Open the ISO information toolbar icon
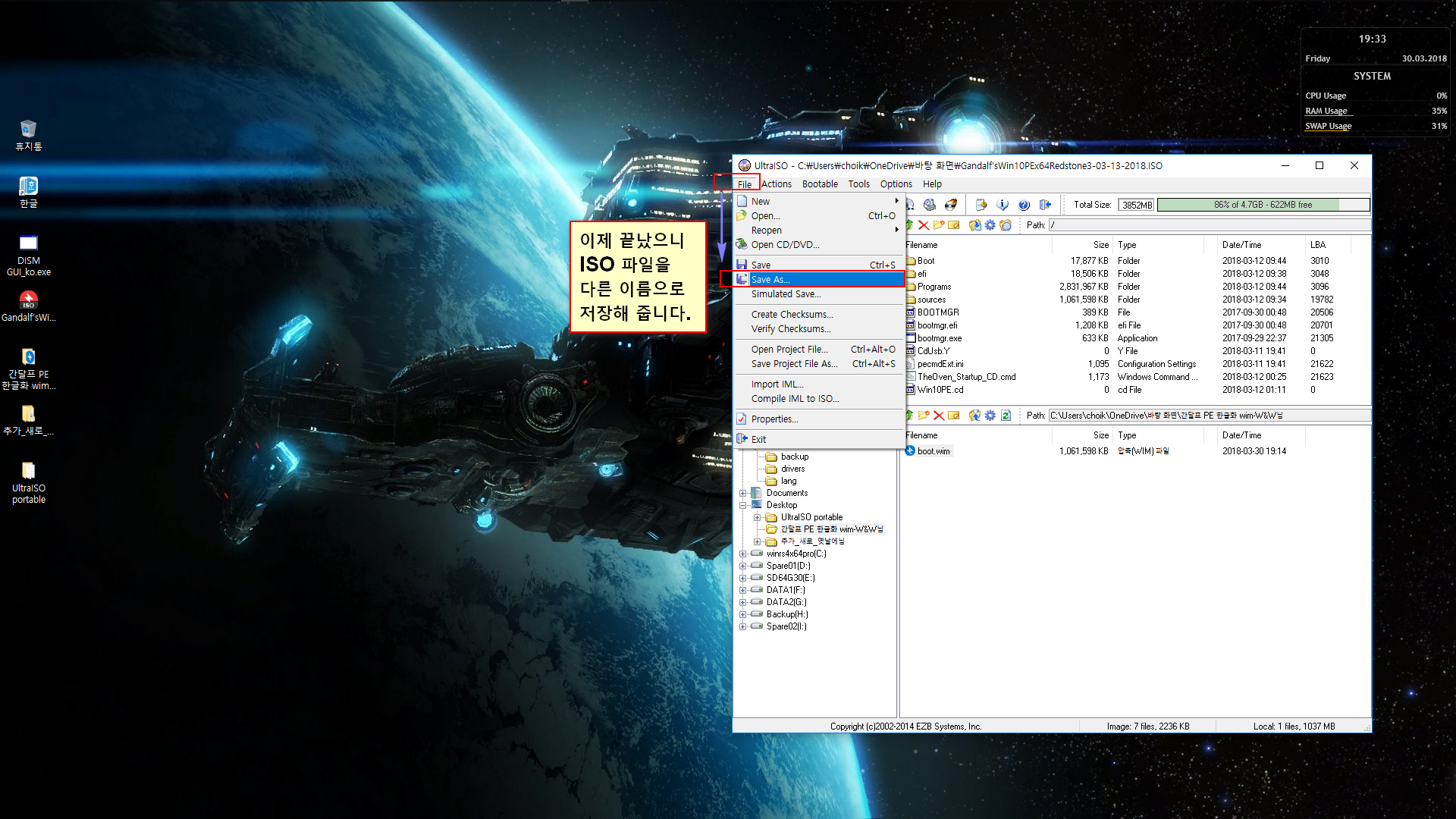Viewport: 1456px width, 819px height. coord(1003,205)
